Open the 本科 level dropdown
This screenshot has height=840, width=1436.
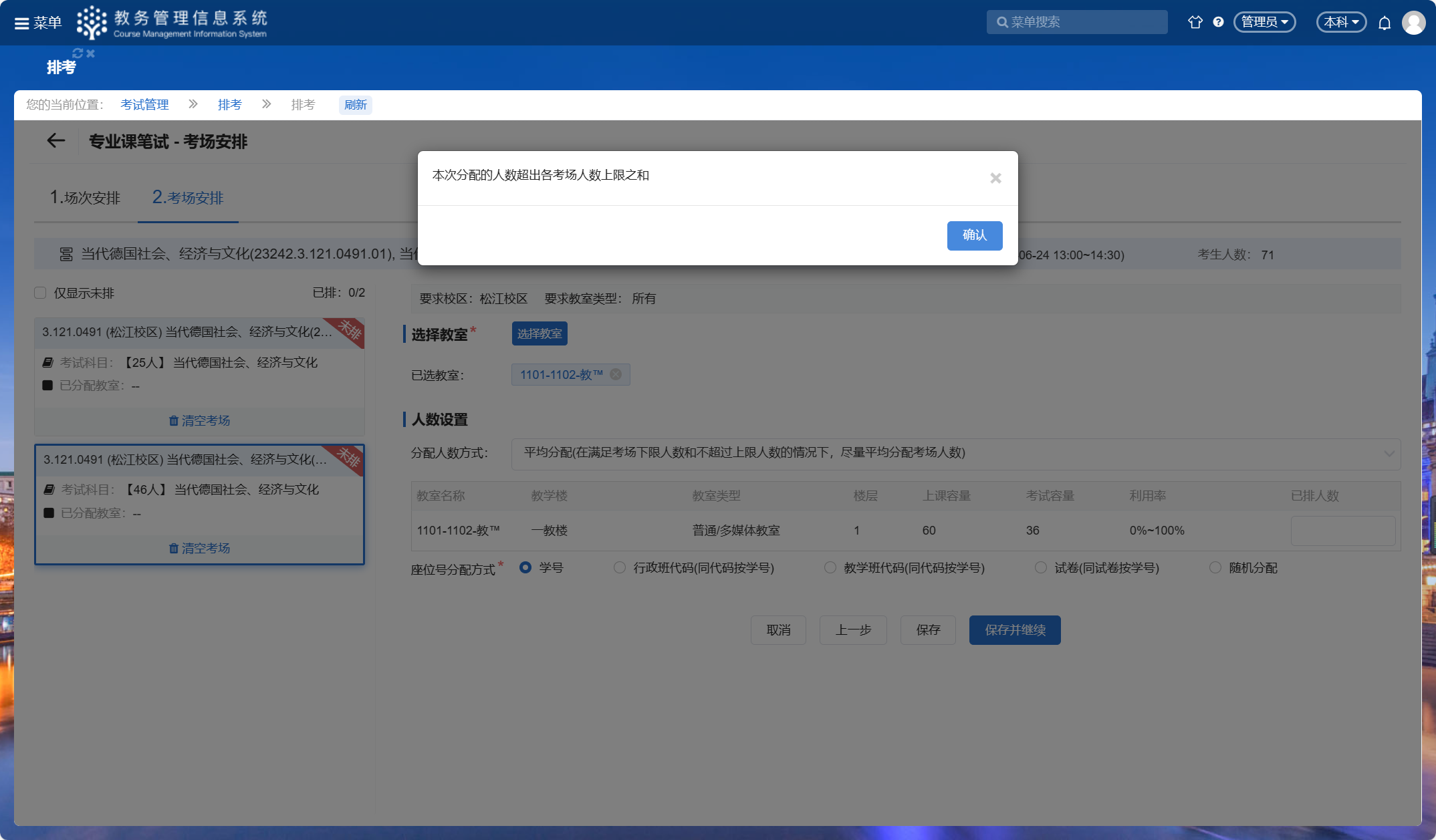coord(1340,22)
